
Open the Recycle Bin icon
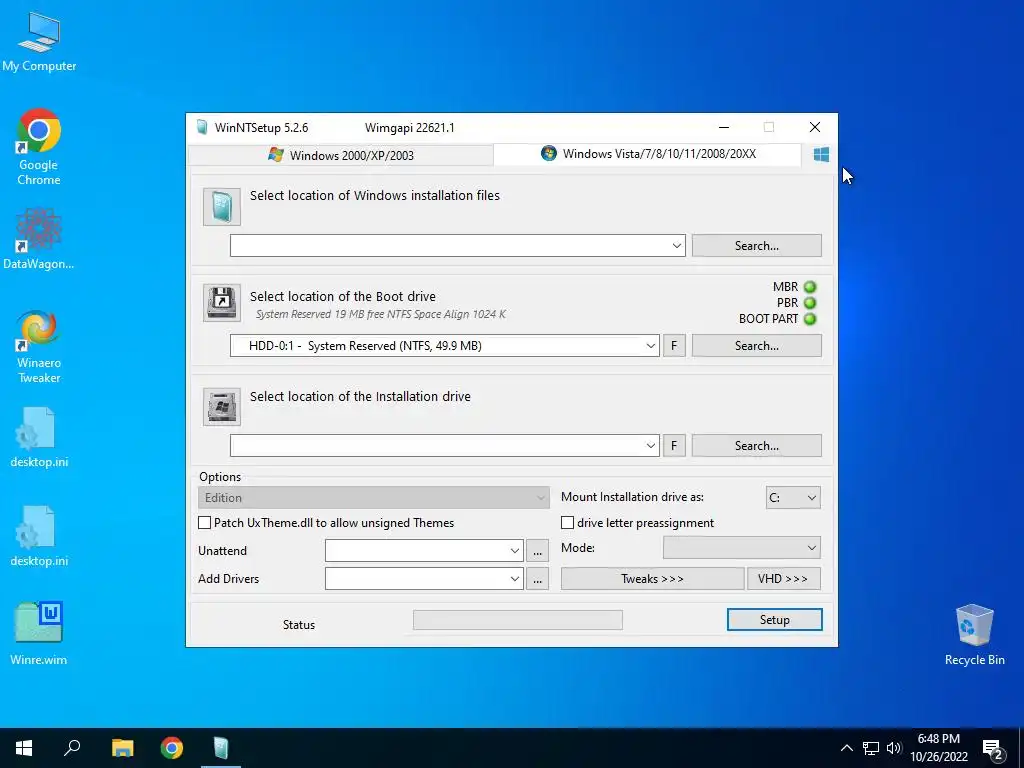(x=974, y=635)
